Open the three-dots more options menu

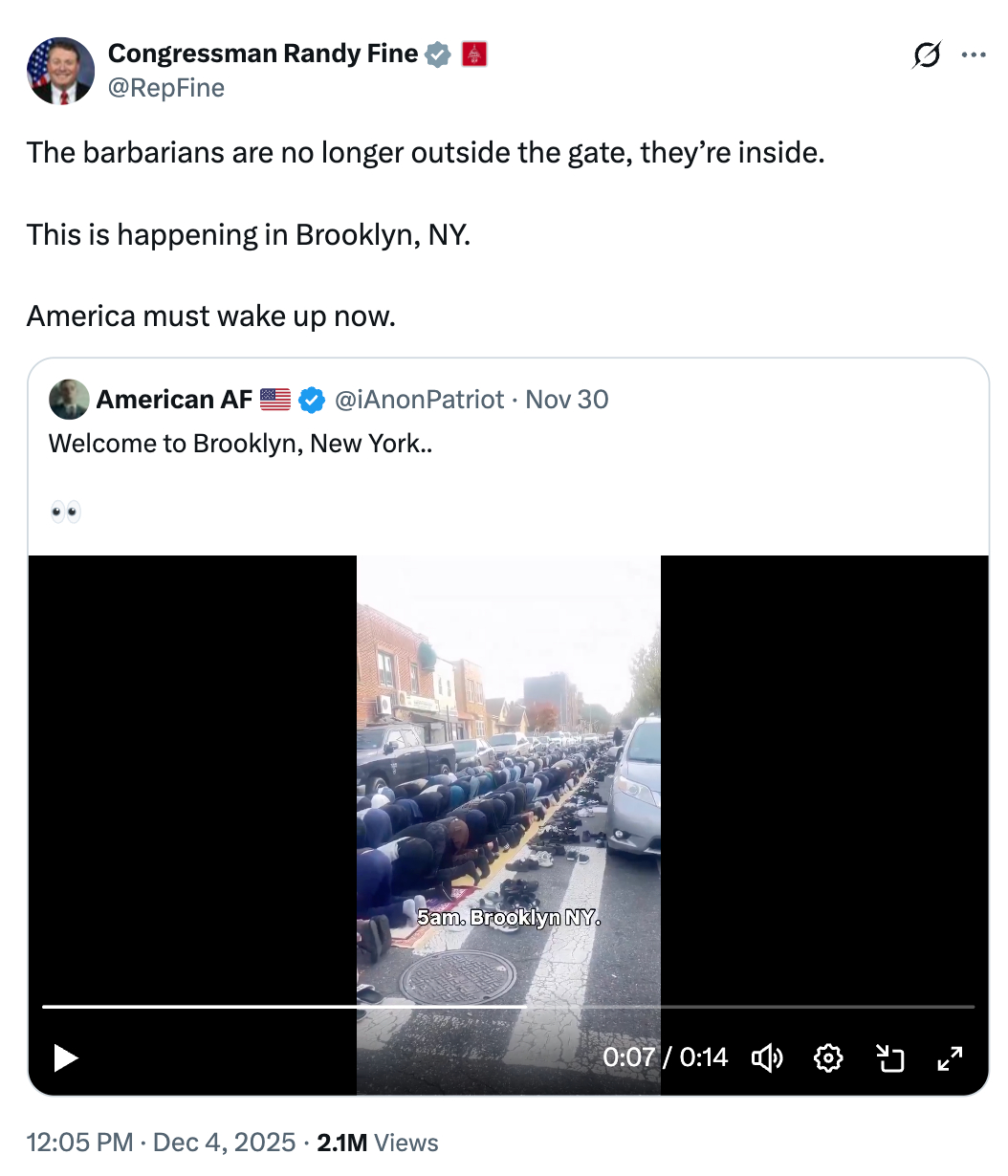tap(974, 55)
